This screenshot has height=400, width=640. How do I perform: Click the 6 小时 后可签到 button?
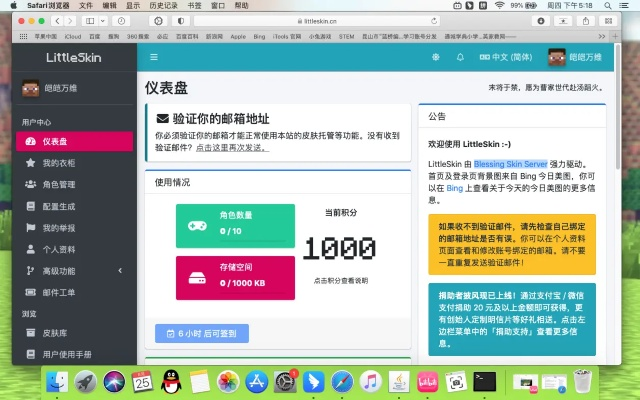[x=202, y=333]
